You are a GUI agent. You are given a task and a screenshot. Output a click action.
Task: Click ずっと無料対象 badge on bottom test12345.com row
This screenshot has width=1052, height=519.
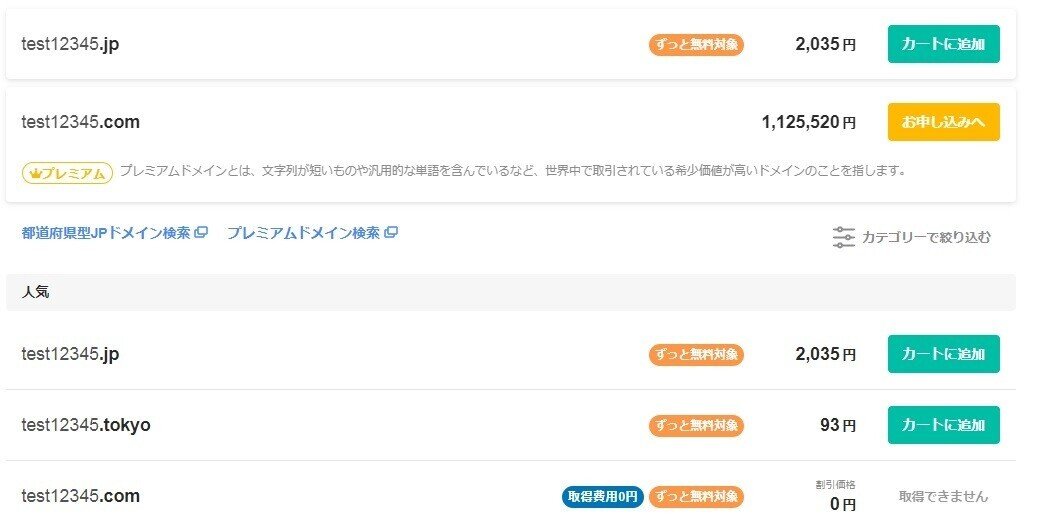click(696, 497)
